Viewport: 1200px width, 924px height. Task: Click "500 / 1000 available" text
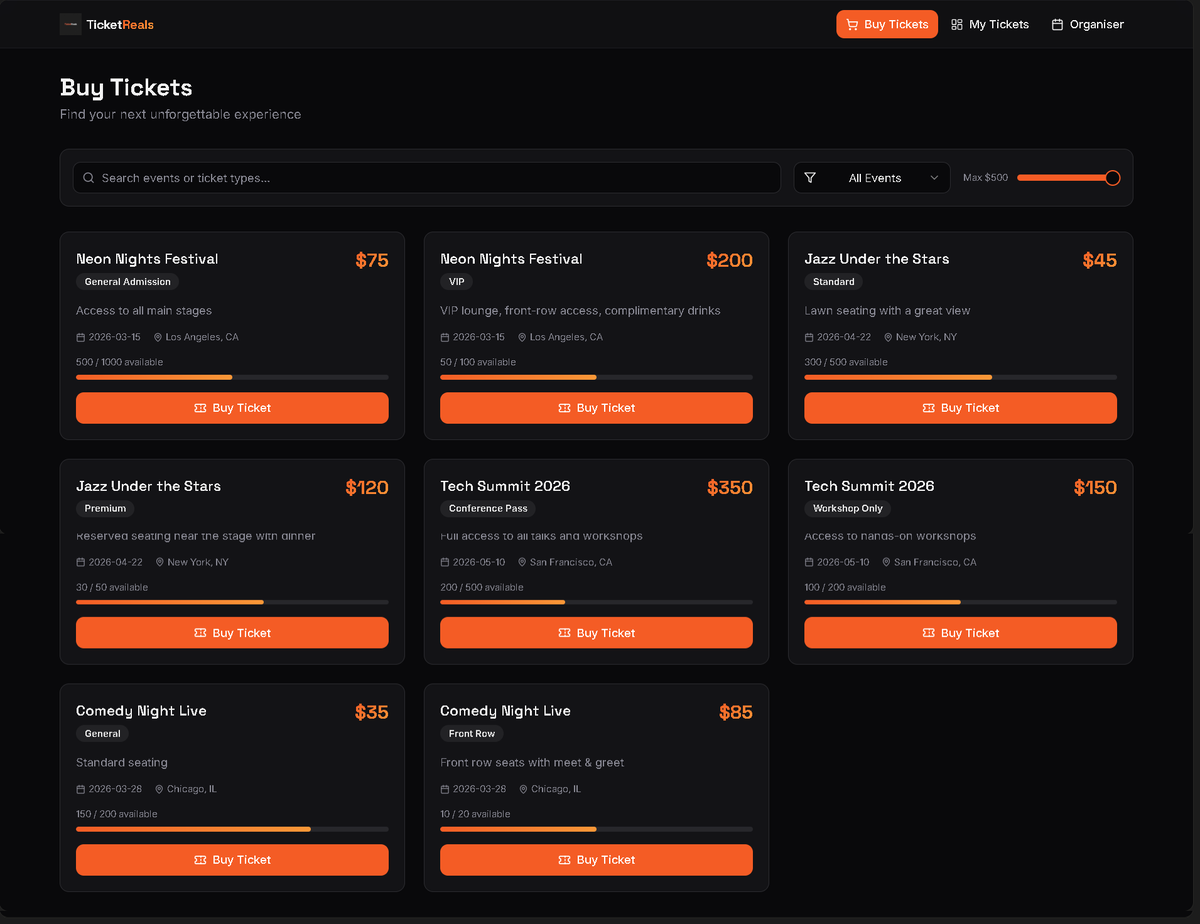pos(119,362)
